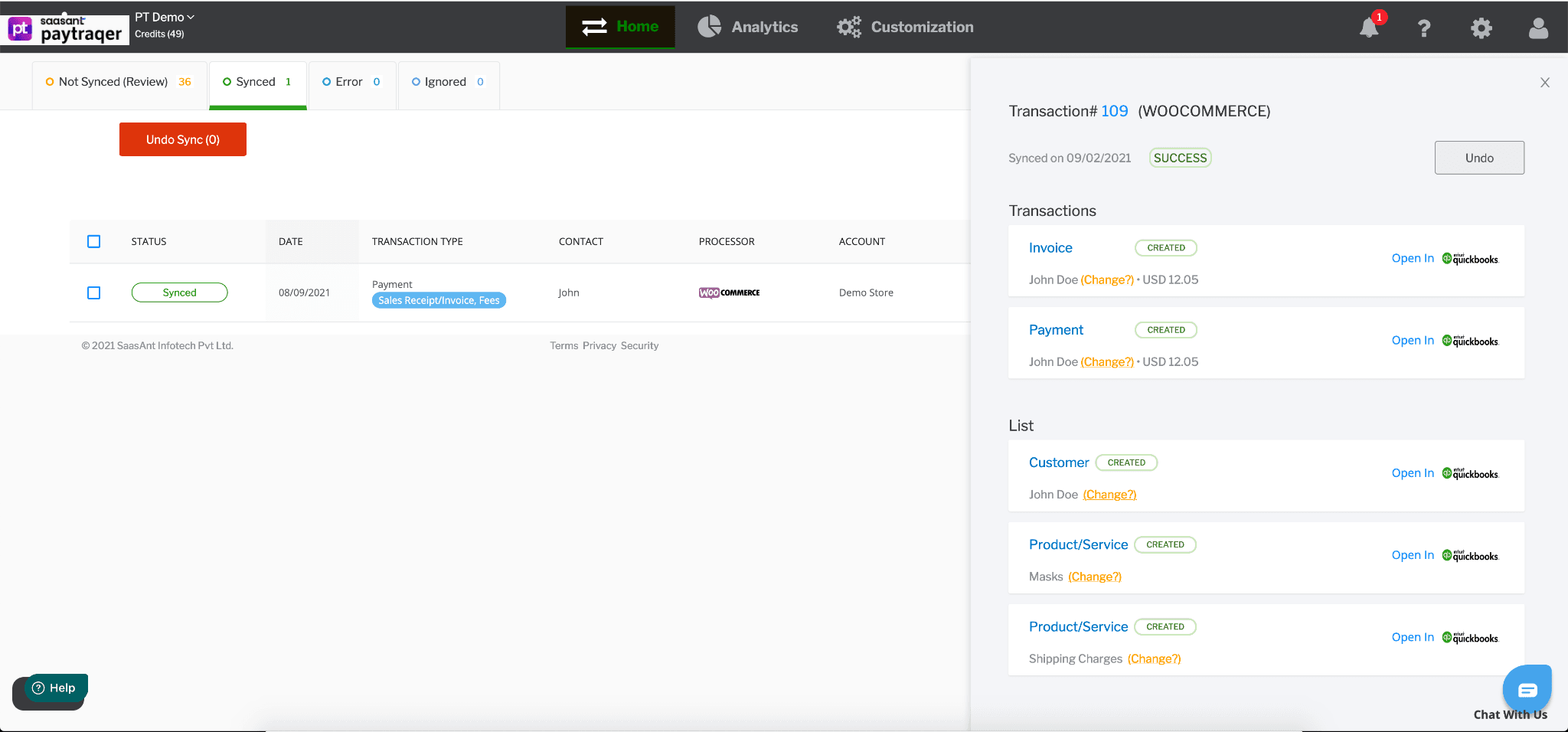Image resolution: width=1568 pixels, height=732 pixels.
Task: Click QuickBooks logo in Invoice row
Action: click(x=1470, y=259)
